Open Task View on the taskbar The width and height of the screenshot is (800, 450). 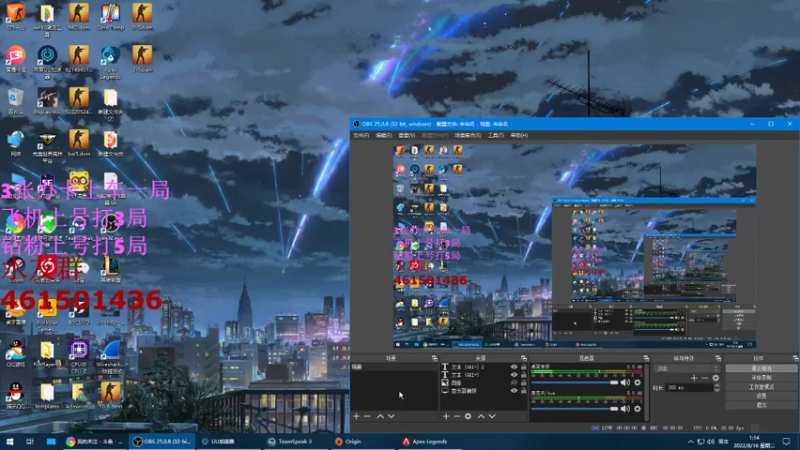30,442
